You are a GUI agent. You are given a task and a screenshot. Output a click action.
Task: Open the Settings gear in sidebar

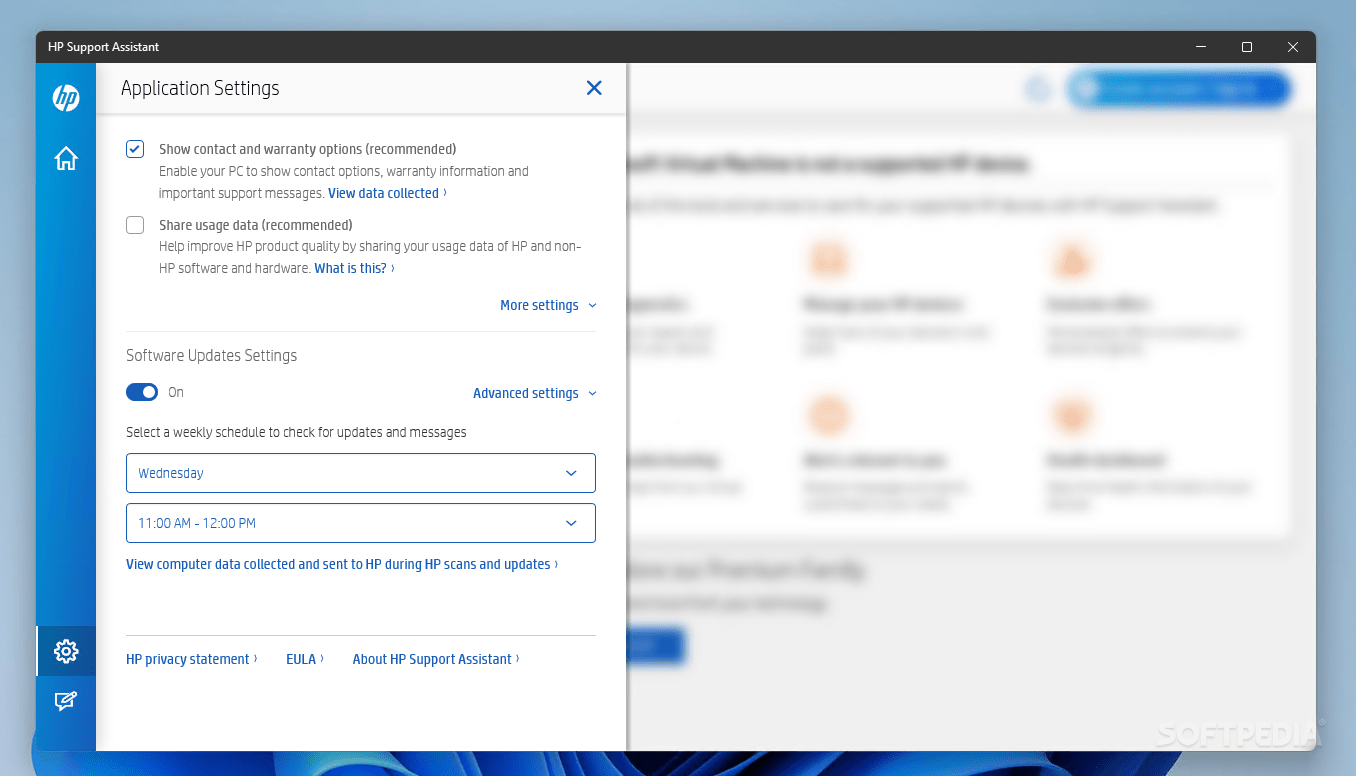tap(66, 651)
